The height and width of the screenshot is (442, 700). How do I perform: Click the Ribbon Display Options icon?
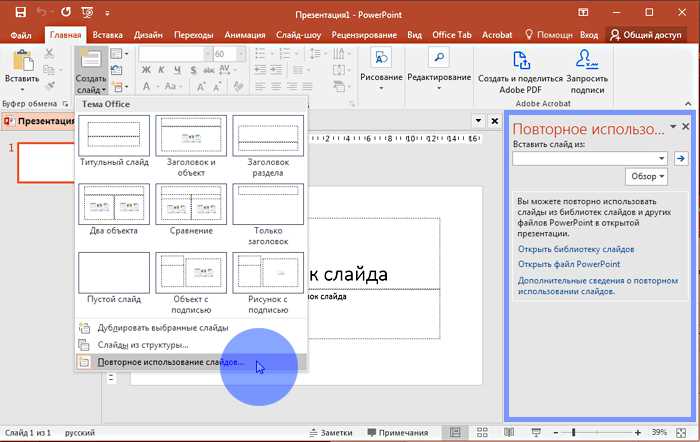tap(583, 13)
